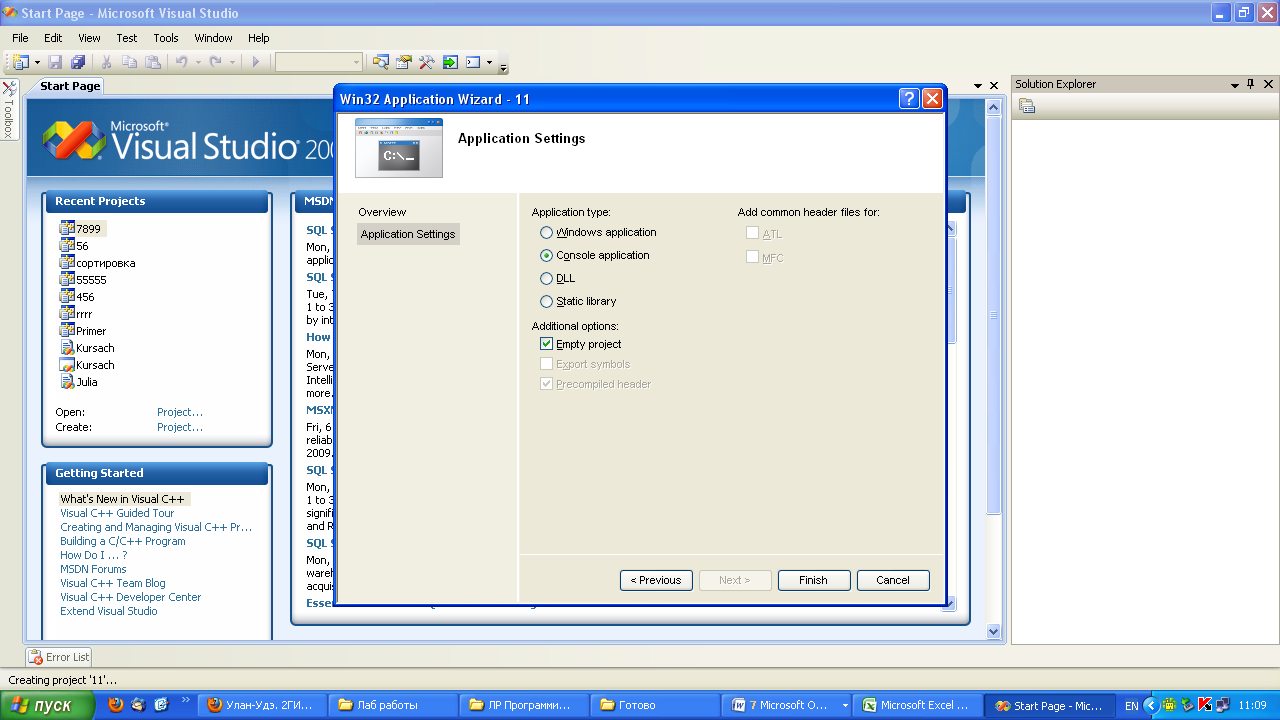
Task: Click the Finish button
Action: [x=813, y=580]
